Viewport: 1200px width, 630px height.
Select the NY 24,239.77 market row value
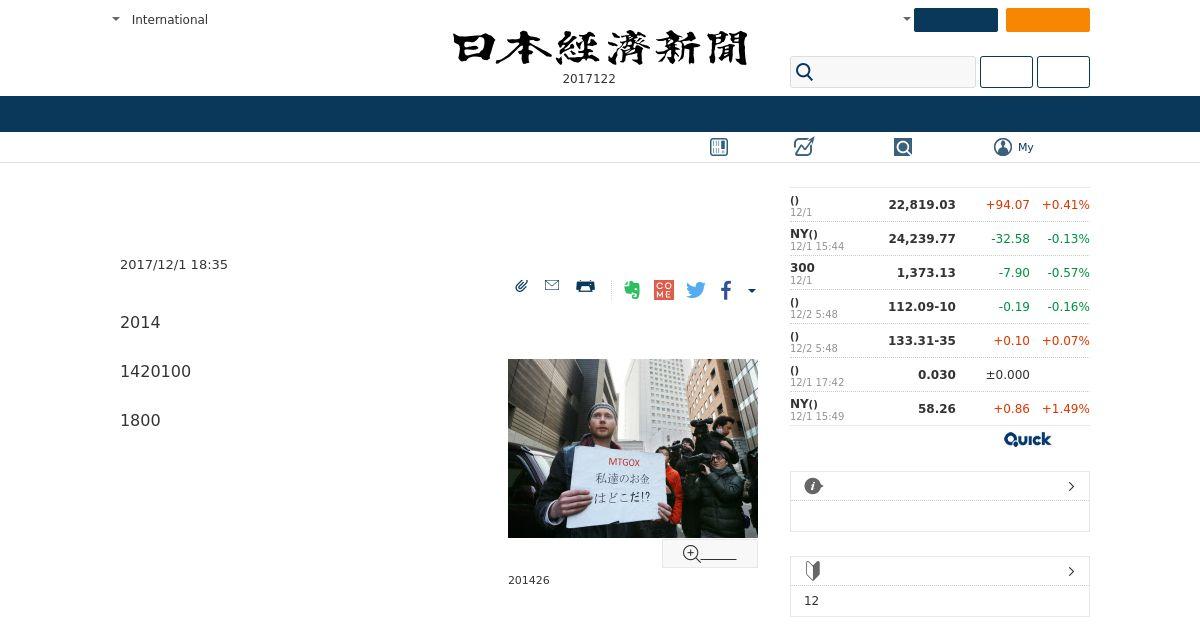point(922,239)
